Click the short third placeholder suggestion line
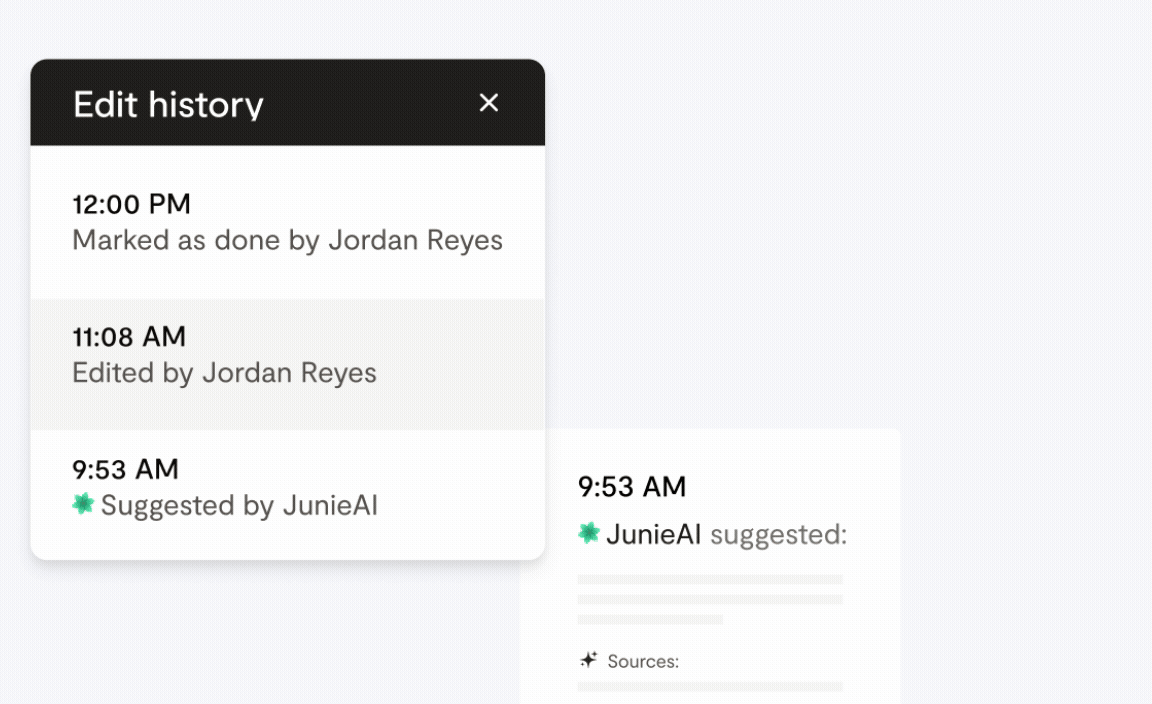1152x704 pixels. coord(650,619)
